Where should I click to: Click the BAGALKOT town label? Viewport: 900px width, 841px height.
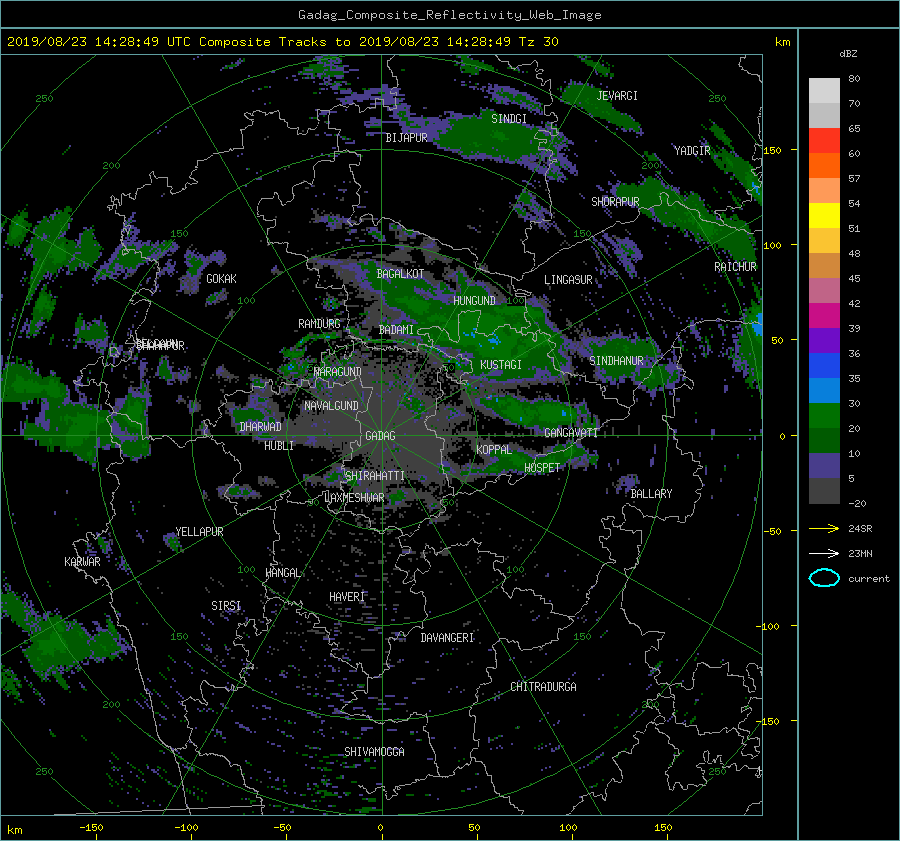pos(400,274)
